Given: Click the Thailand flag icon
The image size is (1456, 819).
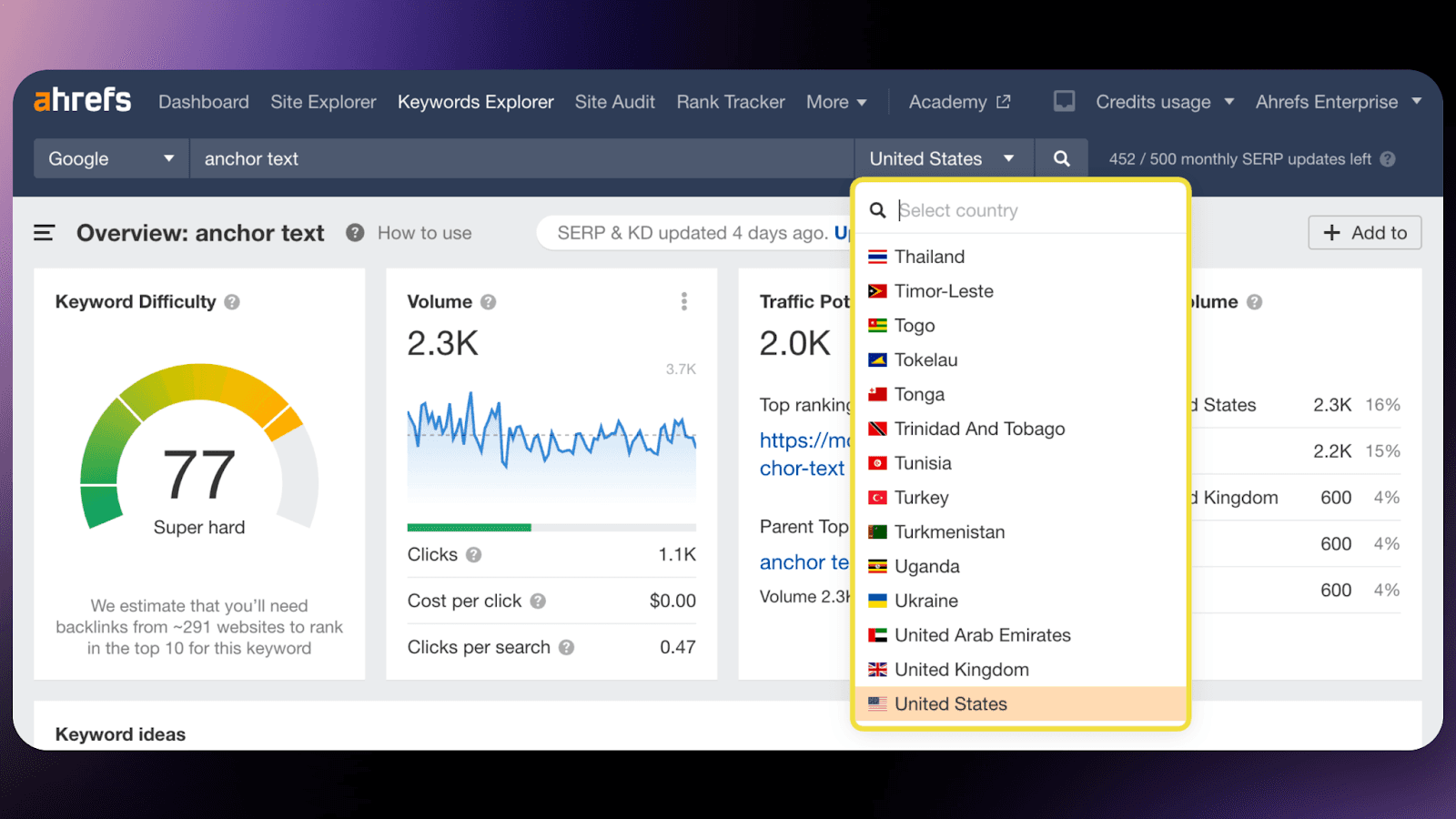Looking at the screenshot, I should 877,257.
